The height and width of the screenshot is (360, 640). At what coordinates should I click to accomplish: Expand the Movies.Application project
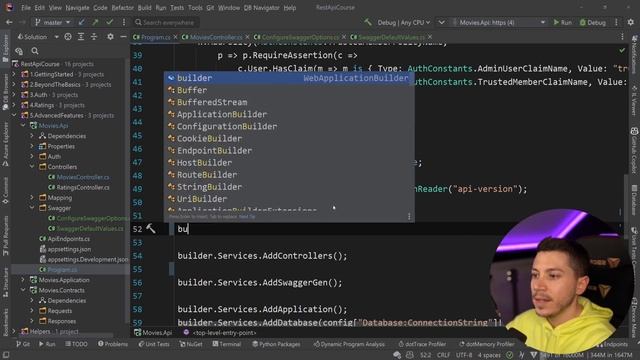click(23, 280)
